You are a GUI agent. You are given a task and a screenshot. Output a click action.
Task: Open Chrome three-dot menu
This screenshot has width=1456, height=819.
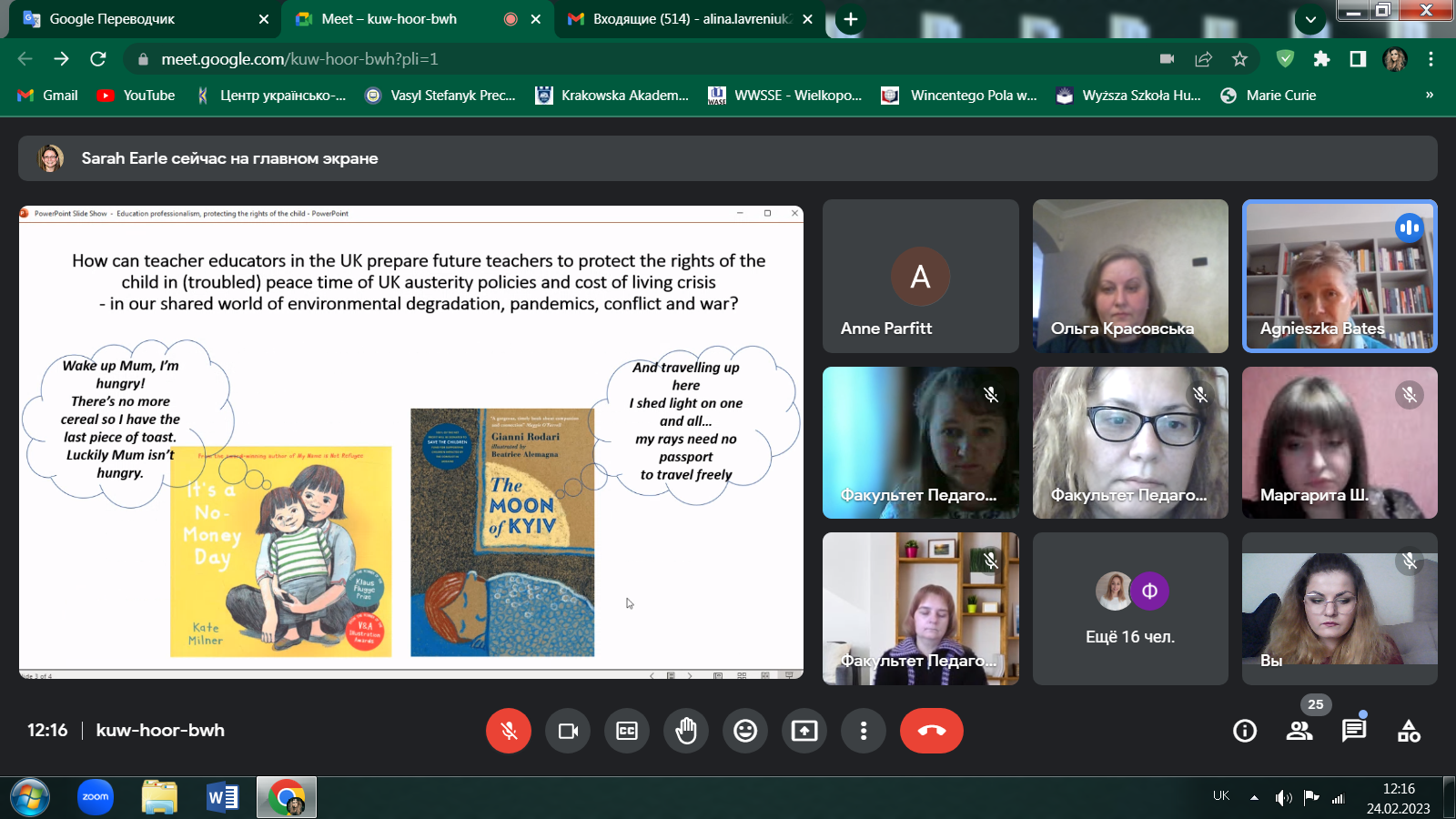click(x=1431, y=59)
